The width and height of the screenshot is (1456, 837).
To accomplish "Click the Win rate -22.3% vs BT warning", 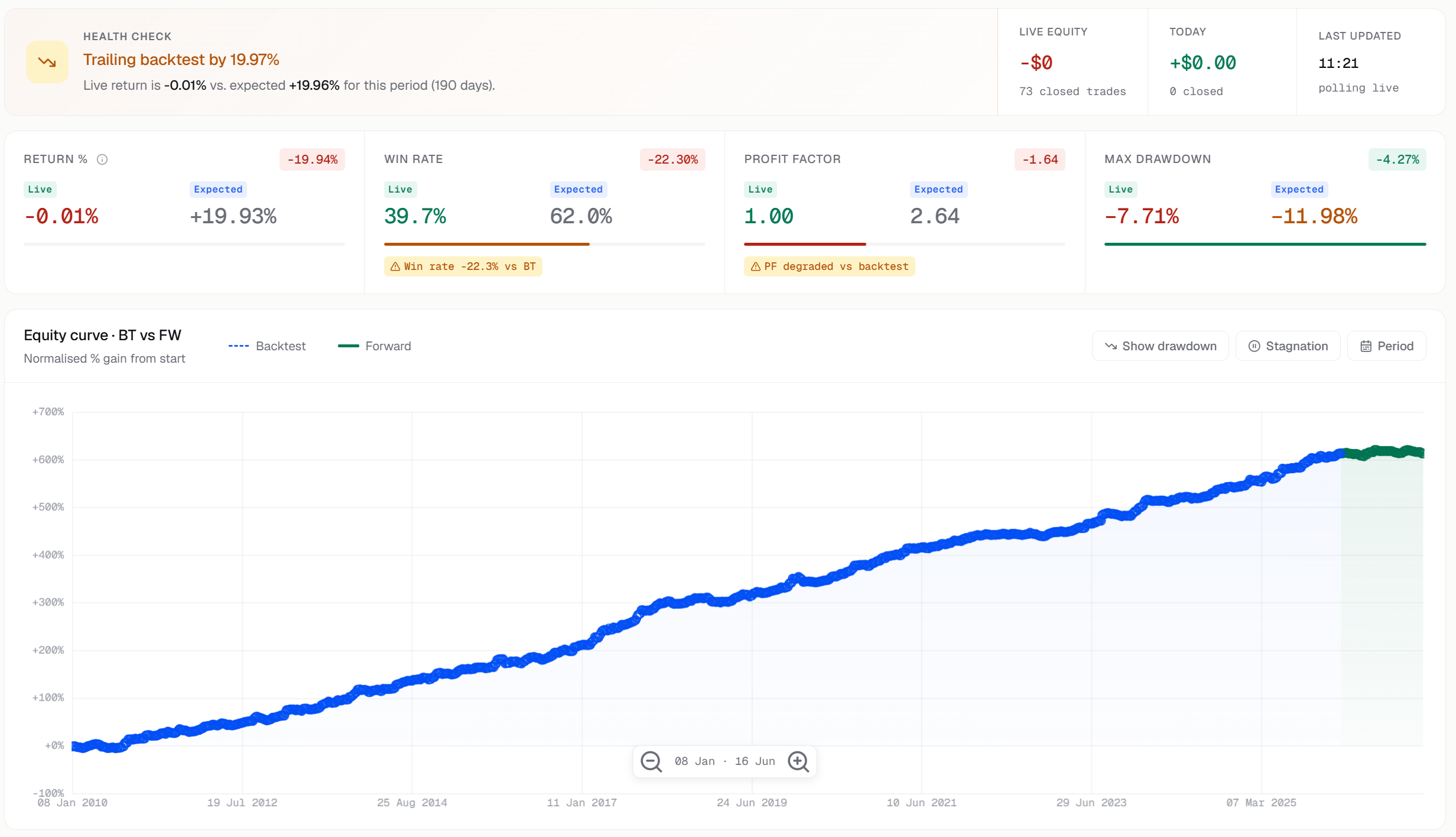I will (463, 266).
